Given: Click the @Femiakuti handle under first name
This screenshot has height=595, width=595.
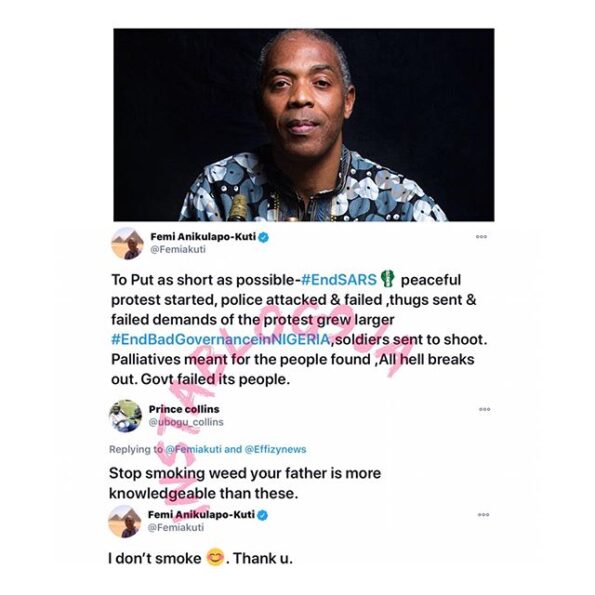Looking at the screenshot, I should pyautogui.click(x=178, y=249).
